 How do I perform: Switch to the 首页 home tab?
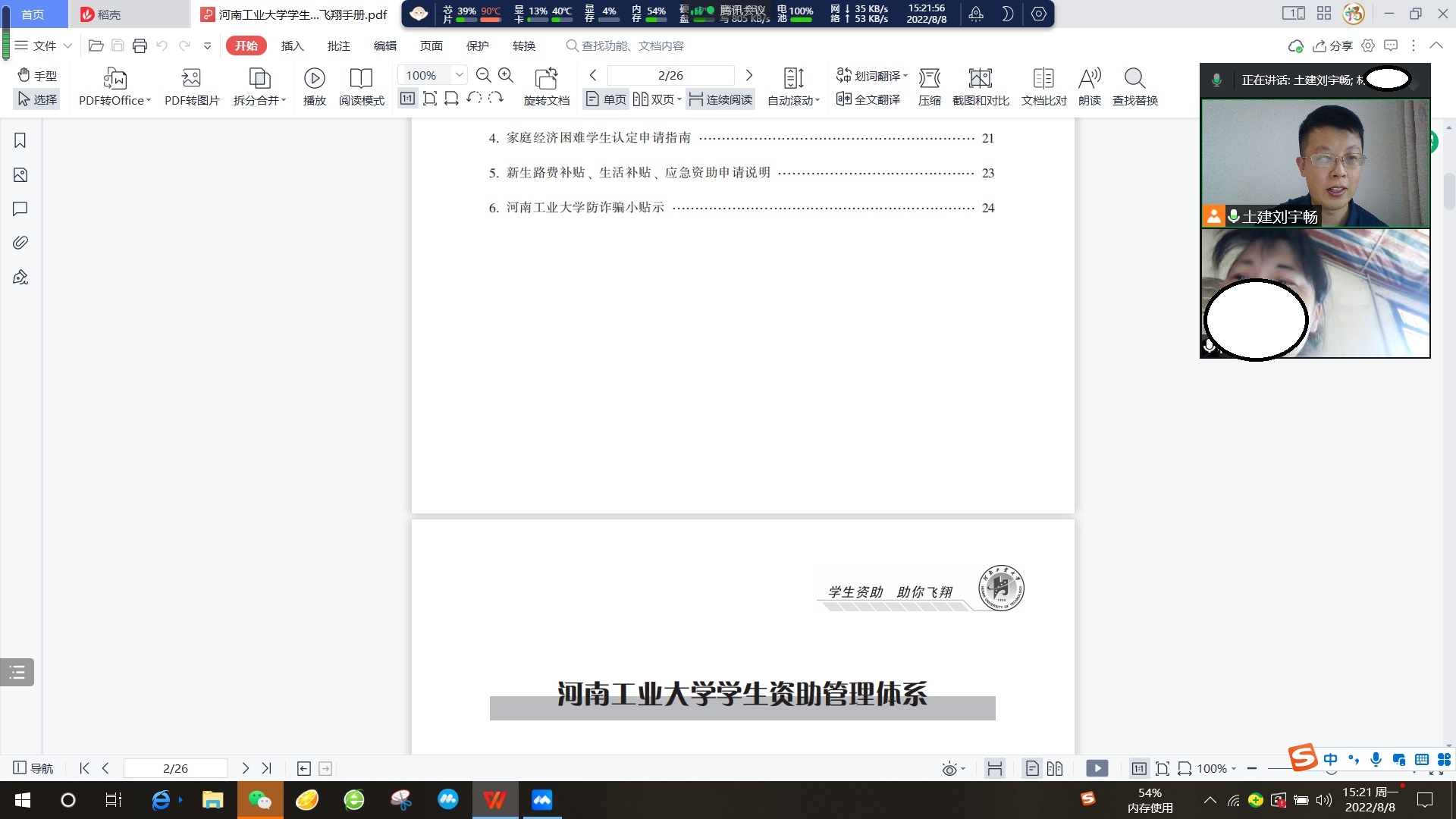(33, 14)
